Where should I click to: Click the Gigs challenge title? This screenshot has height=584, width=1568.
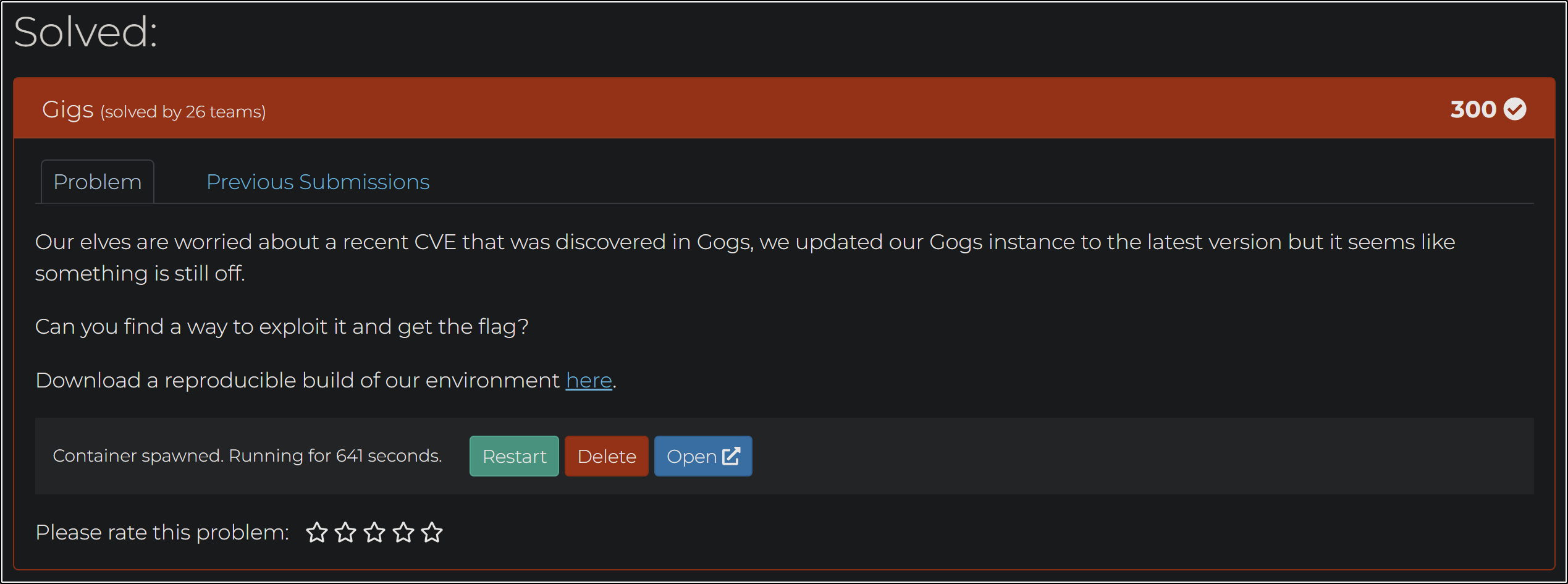pos(68,109)
